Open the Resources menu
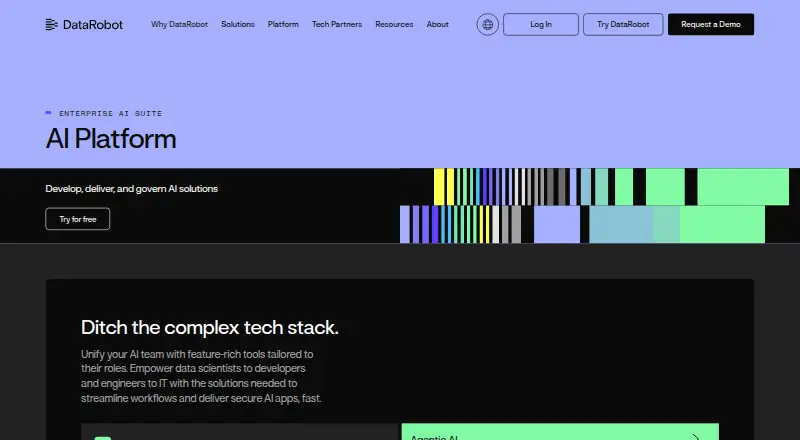Screen dimensions: 800x440 pyautogui.click(x=394, y=25)
